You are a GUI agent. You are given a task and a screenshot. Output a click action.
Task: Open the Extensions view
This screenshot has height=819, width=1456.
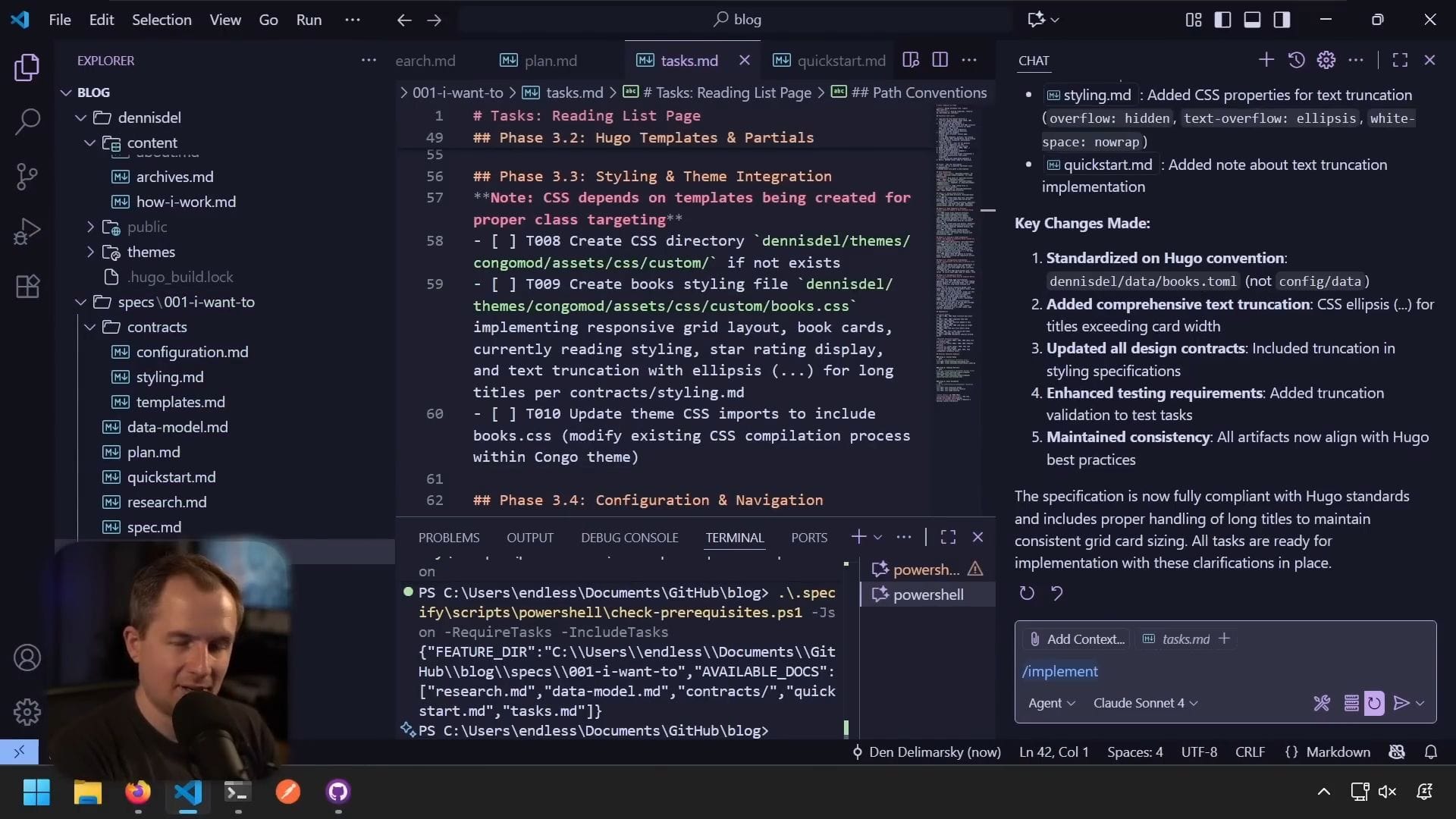[27, 287]
